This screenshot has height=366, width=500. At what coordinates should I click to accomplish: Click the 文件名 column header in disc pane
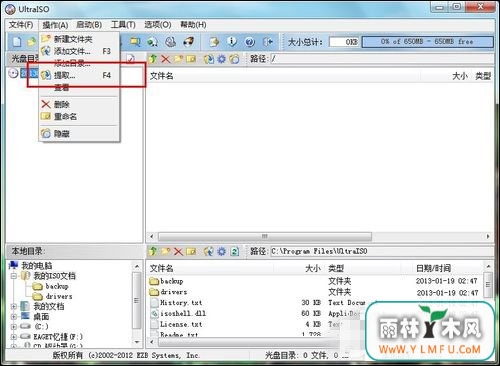click(x=161, y=76)
